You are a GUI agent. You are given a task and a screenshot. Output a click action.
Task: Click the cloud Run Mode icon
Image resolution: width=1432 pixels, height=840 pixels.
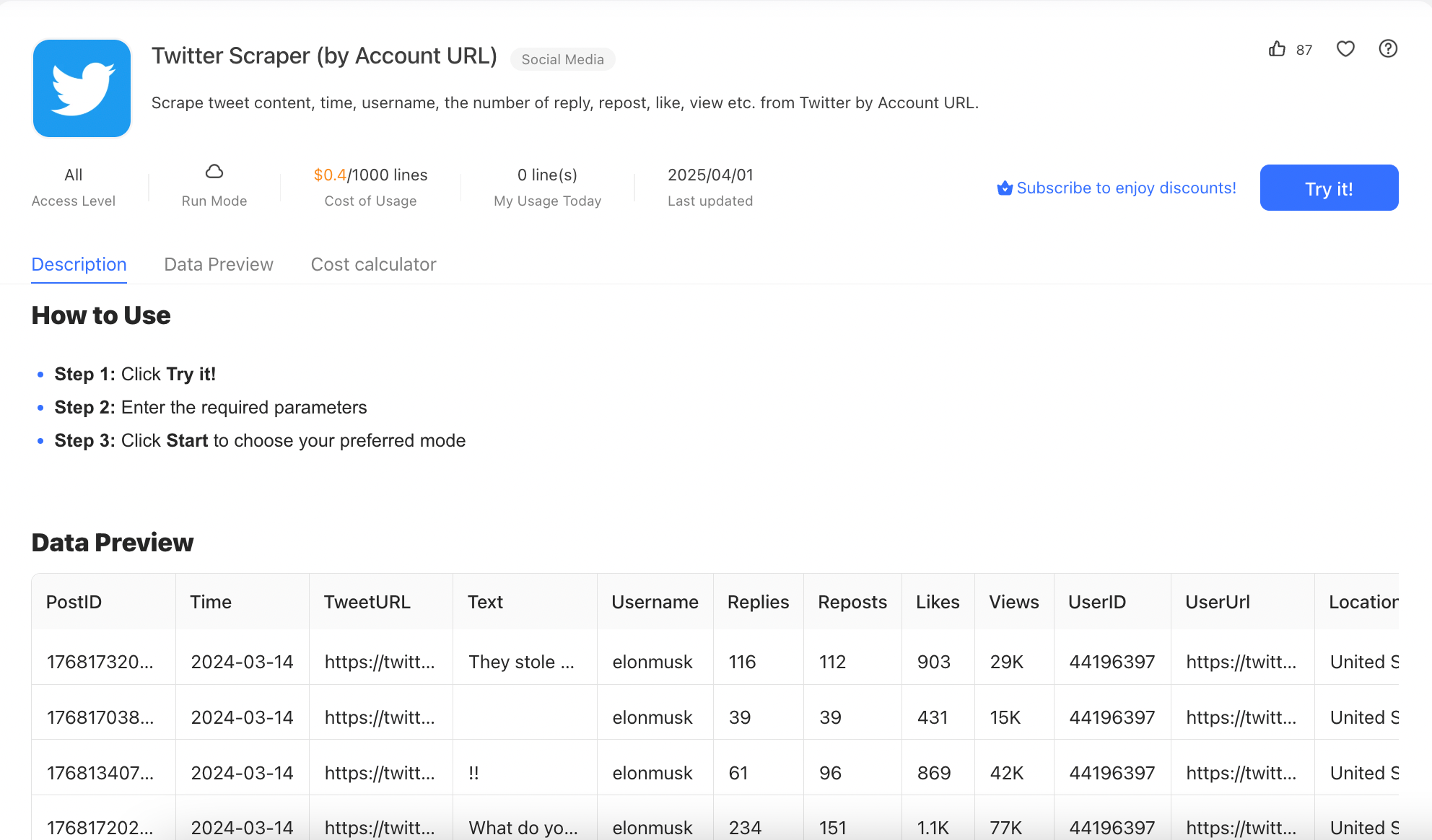[214, 172]
